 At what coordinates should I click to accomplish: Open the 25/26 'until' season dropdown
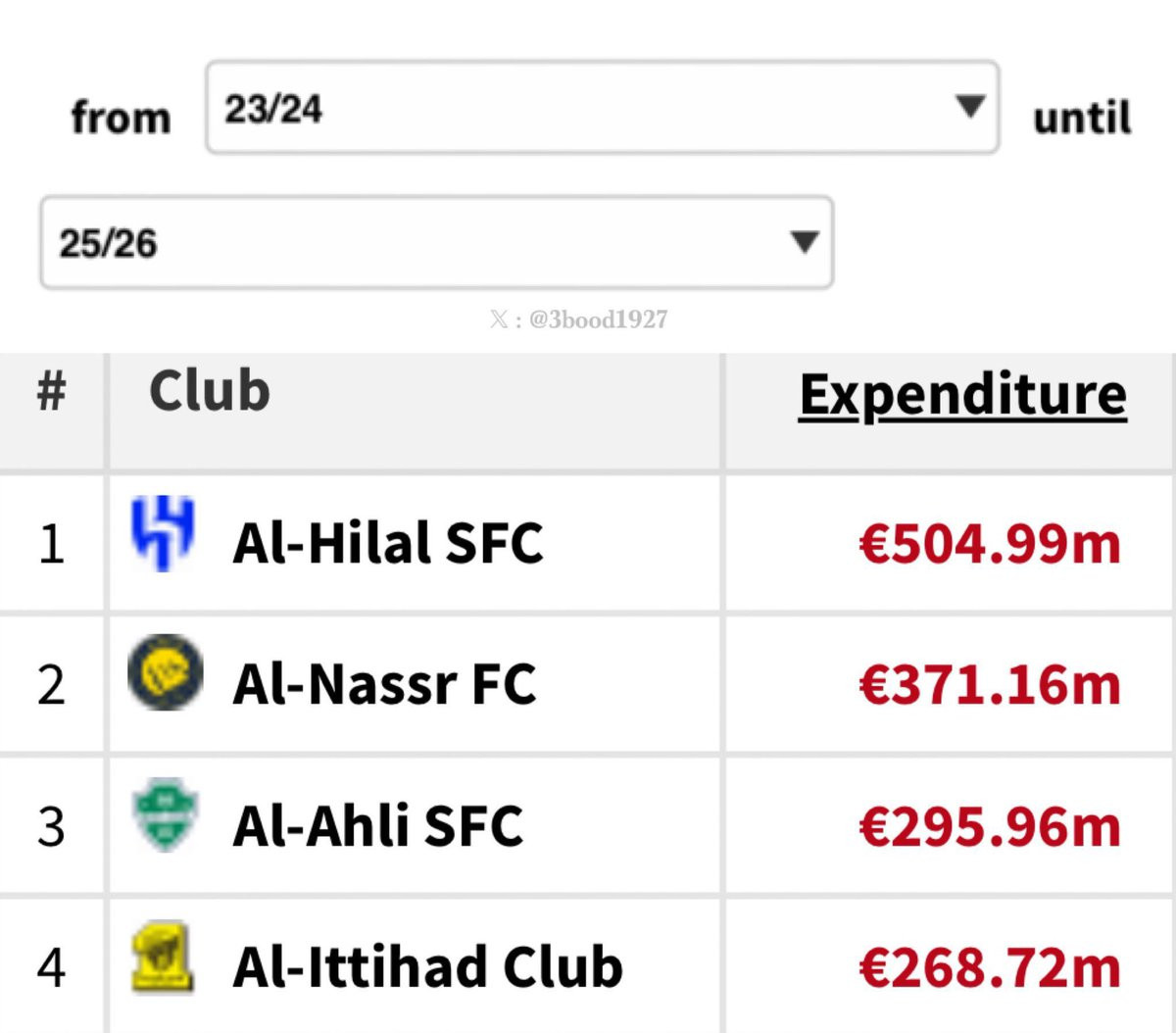point(436,242)
